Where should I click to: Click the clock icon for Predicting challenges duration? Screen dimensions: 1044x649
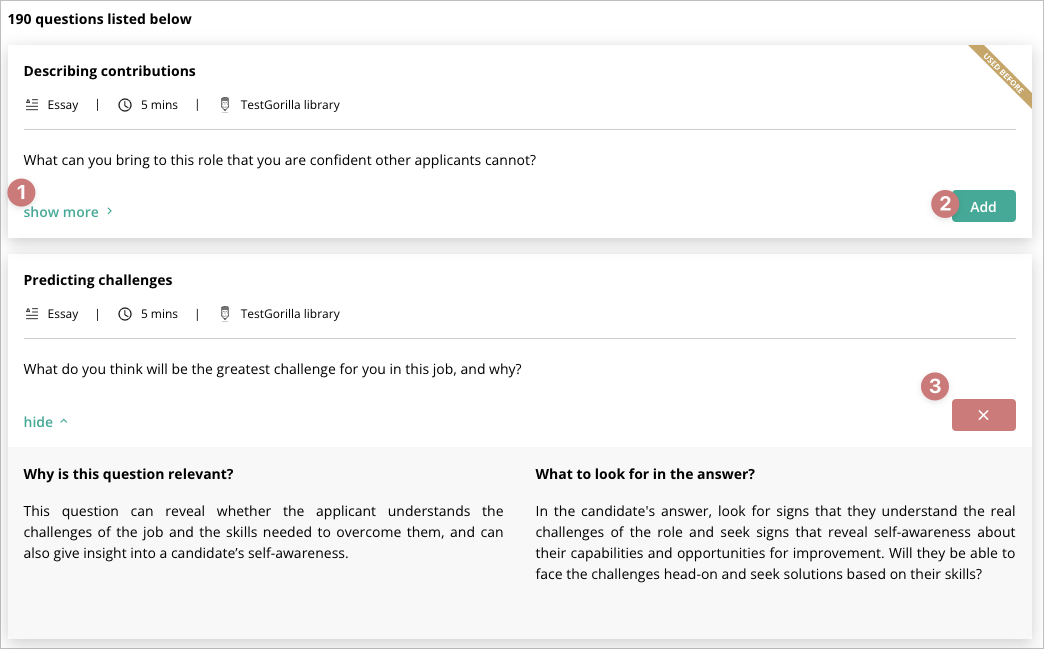[x=124, y=313]
